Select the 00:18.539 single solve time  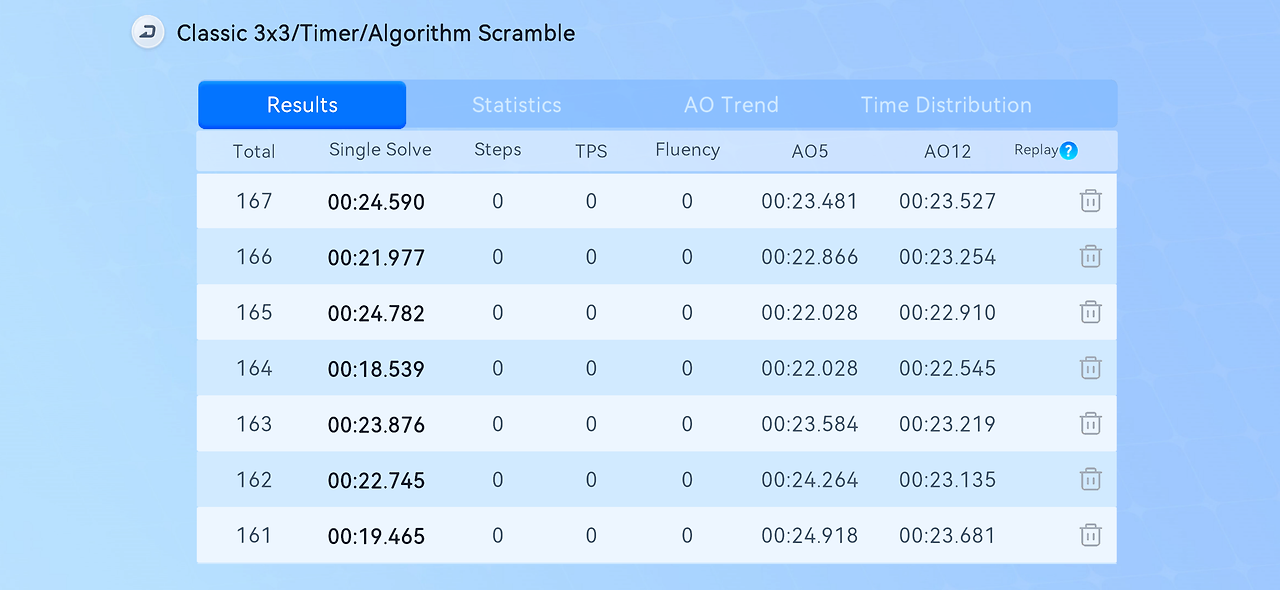376,369
